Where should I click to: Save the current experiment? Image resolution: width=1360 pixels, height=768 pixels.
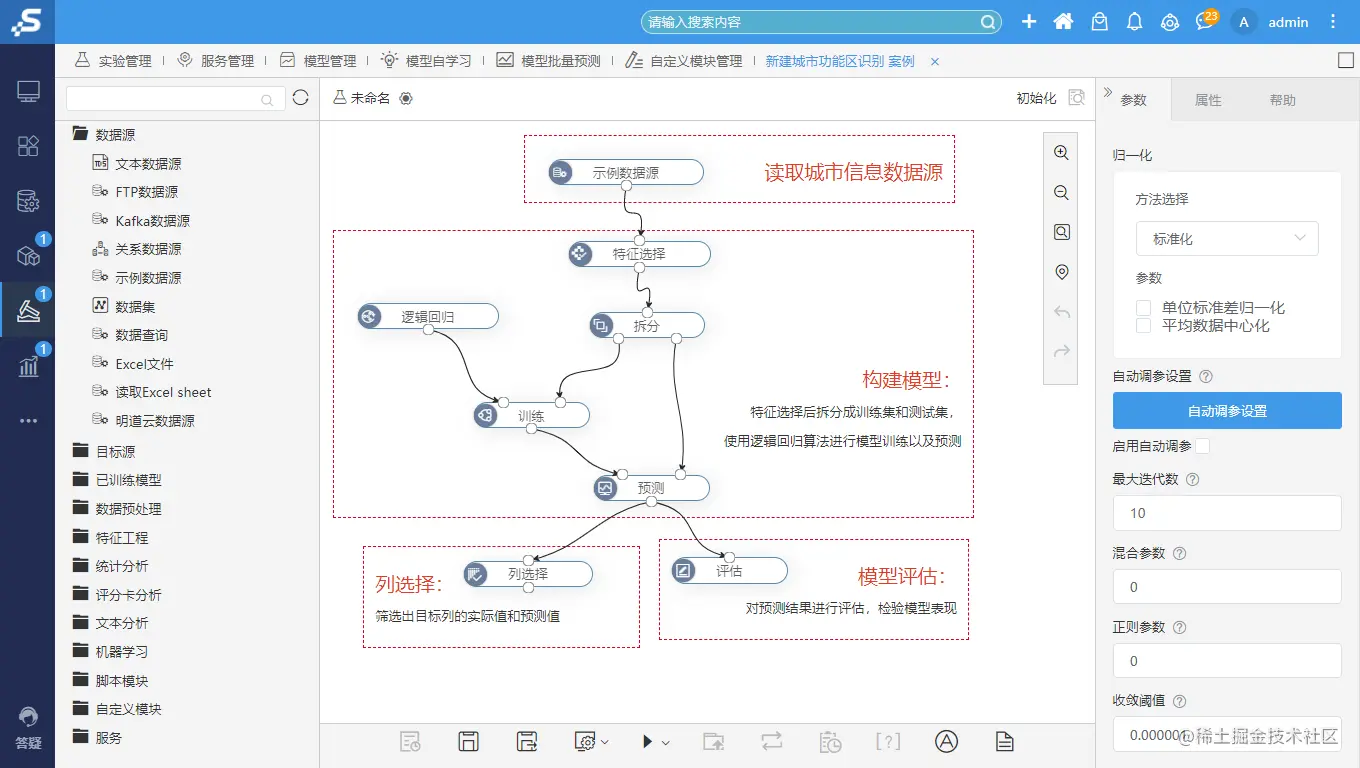pyautogui.click(x=468, y=741)
